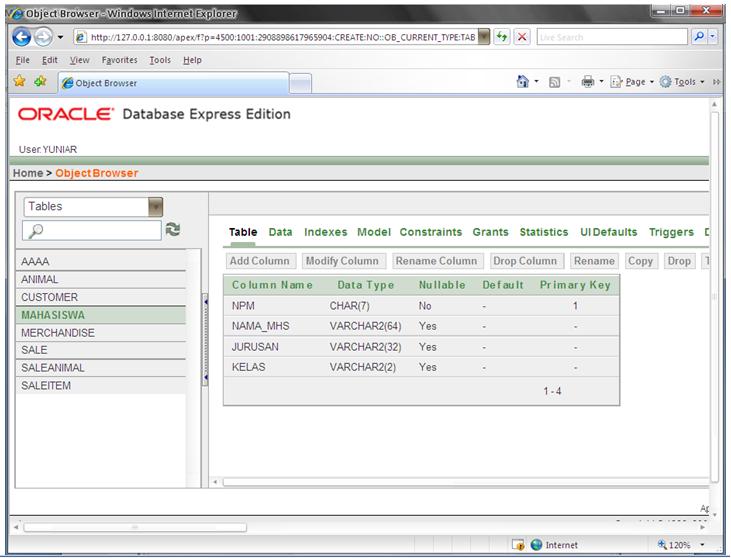Switch to the Grants tab
This screenshot has height=558, width=731.
point(490,232)
